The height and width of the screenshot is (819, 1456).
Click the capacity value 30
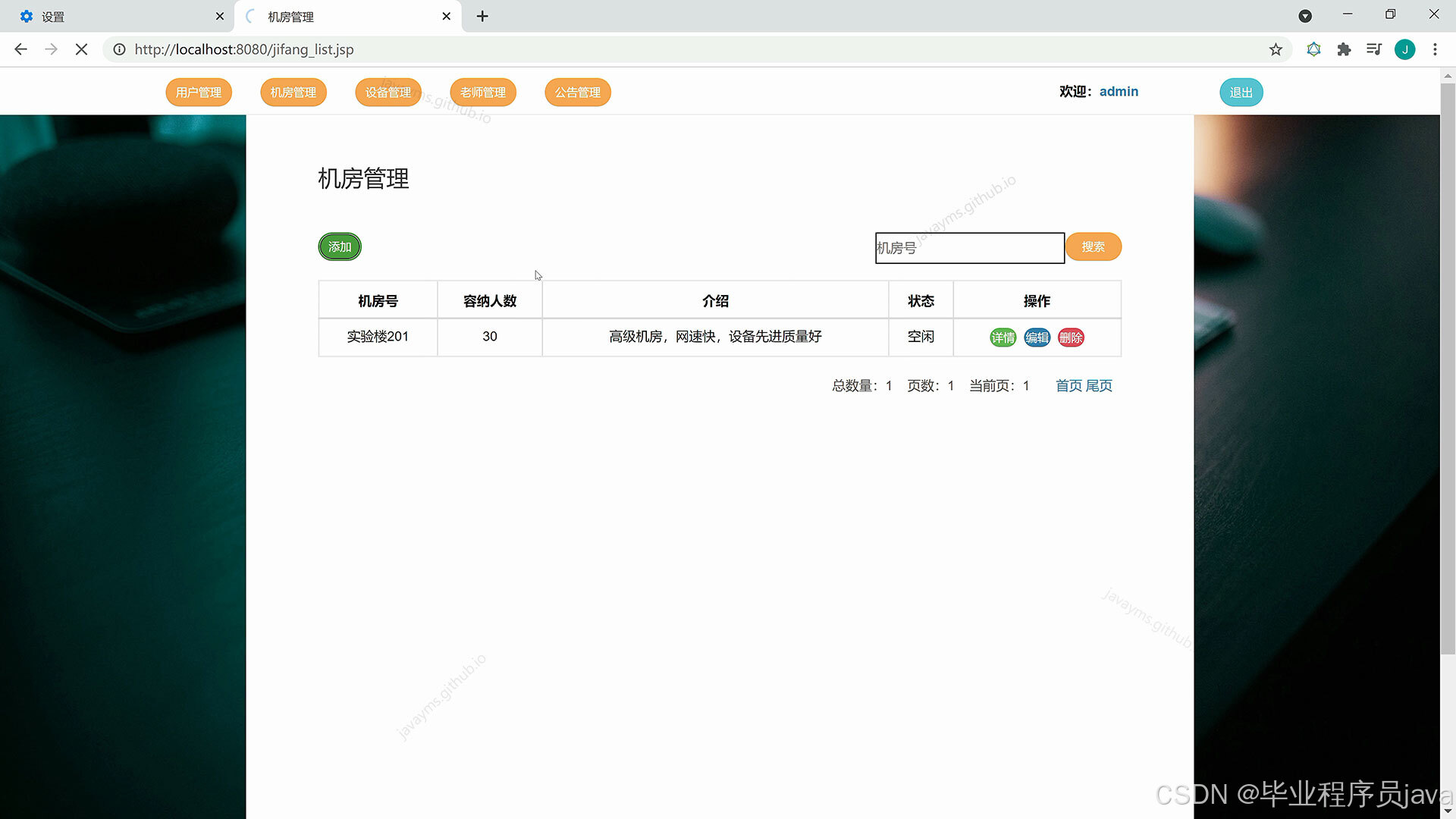pyautogui.click(x=490, y=337)
